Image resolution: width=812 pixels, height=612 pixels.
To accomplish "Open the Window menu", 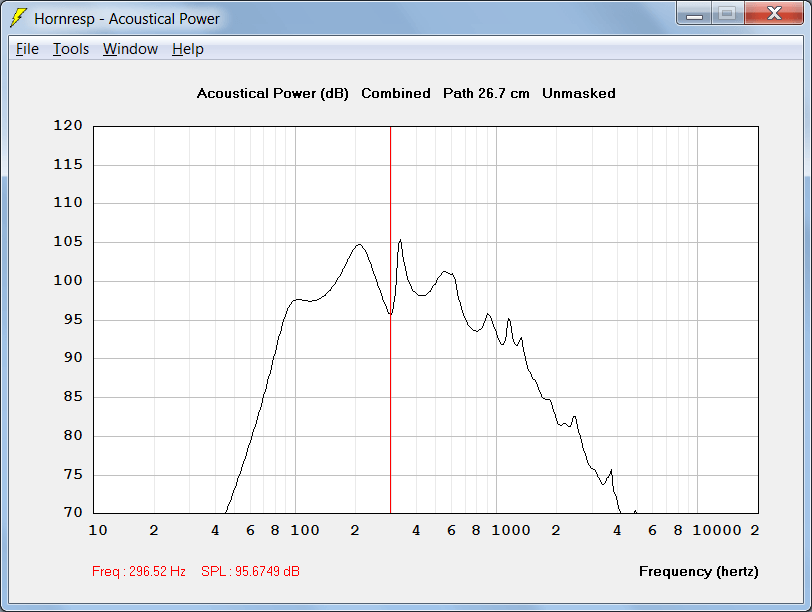I will (130, 49).
